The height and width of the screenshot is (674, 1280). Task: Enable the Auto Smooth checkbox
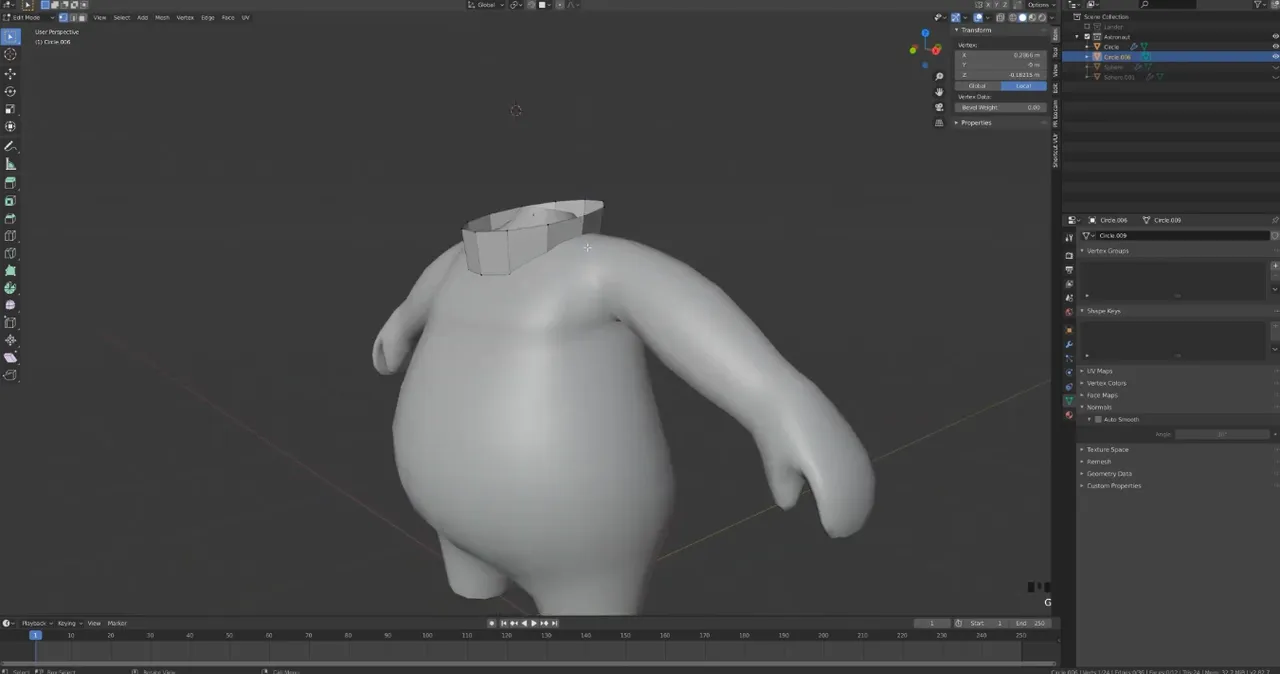click(x=1098, y=420)
